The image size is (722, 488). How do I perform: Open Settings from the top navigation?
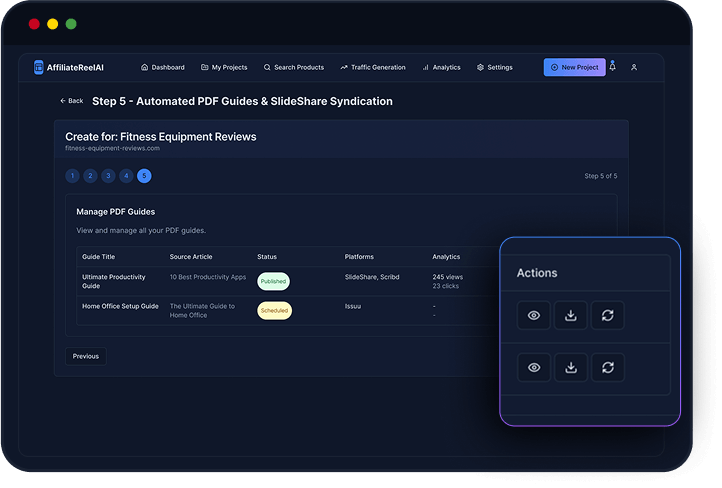pos(495,67)
